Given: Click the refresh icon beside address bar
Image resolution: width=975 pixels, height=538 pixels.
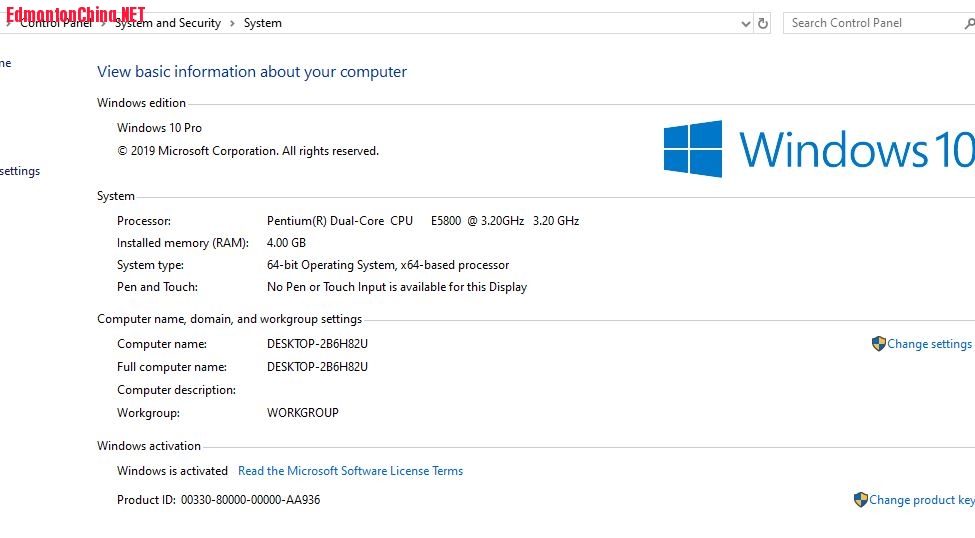Looking at the screenshot, I should (762, 24).
